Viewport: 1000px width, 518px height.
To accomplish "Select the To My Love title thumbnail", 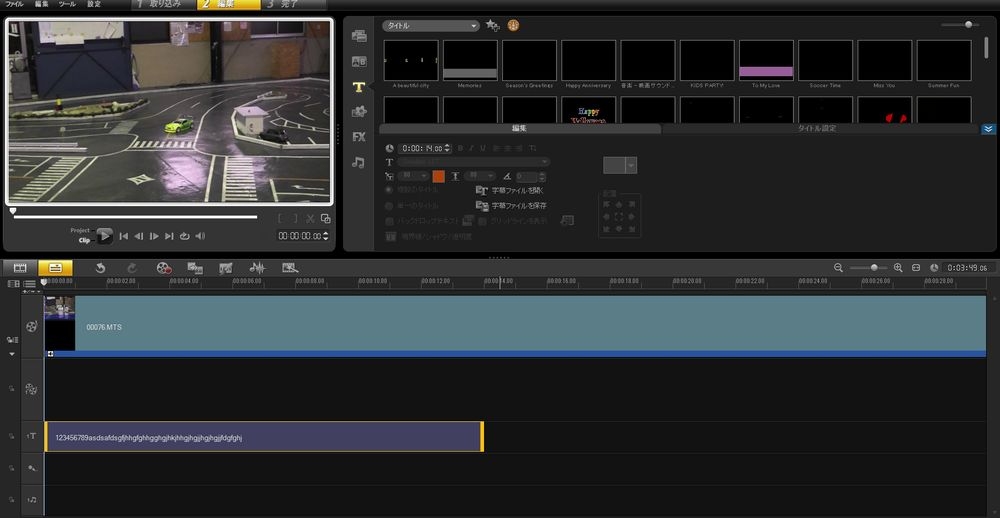I will [x=766, y=62].
